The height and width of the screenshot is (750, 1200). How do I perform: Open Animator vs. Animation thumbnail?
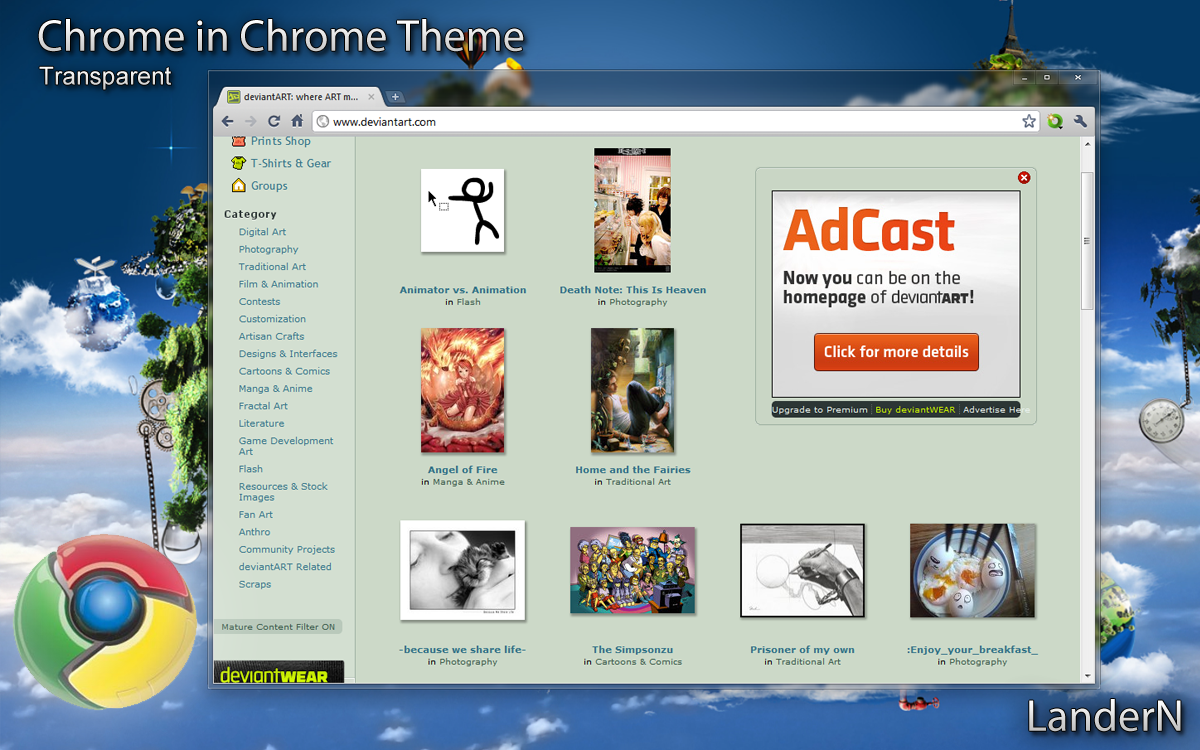point(463,210)
